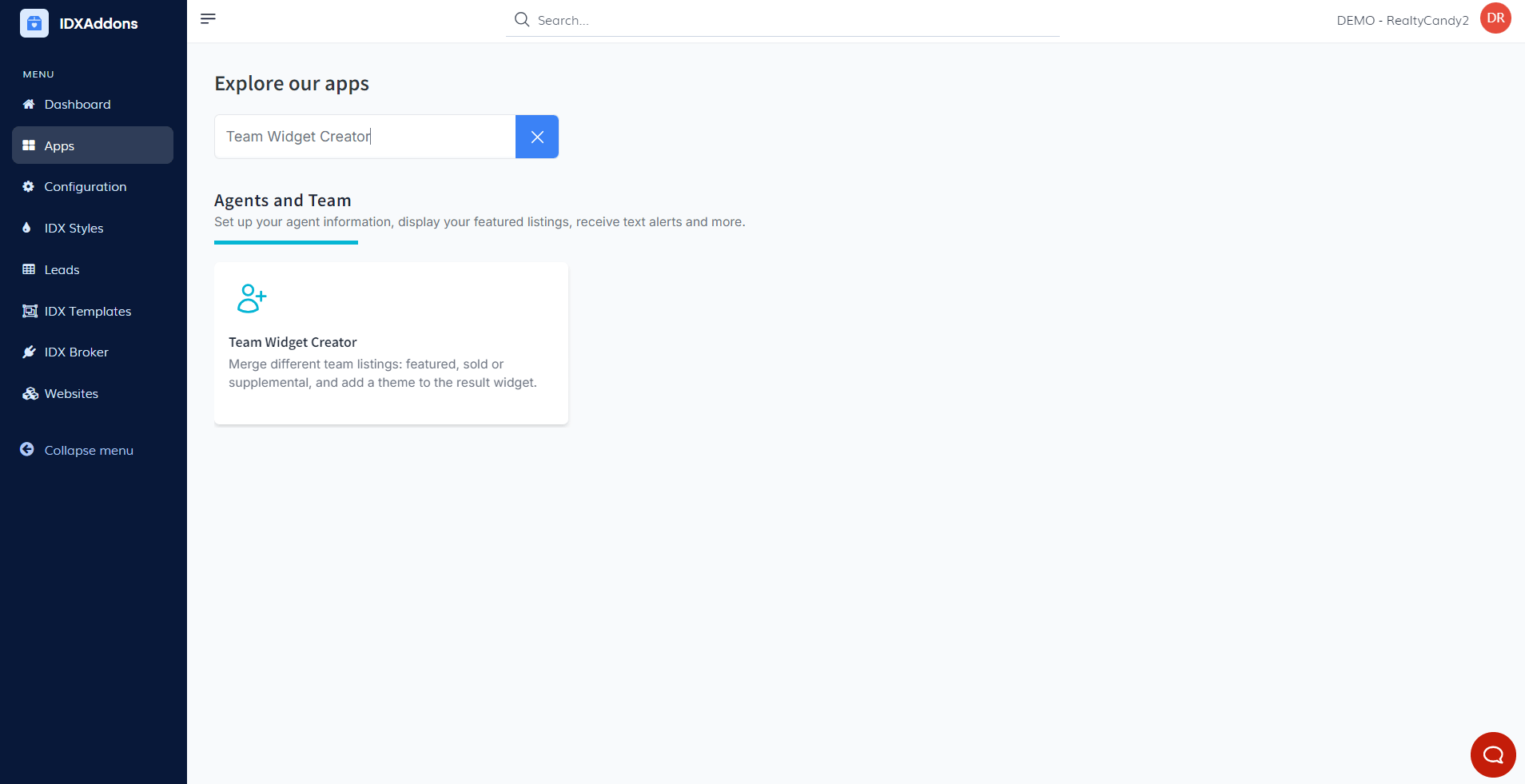
Task: Go to Dashboard in sidebar
Action: (x=78, y=105)
